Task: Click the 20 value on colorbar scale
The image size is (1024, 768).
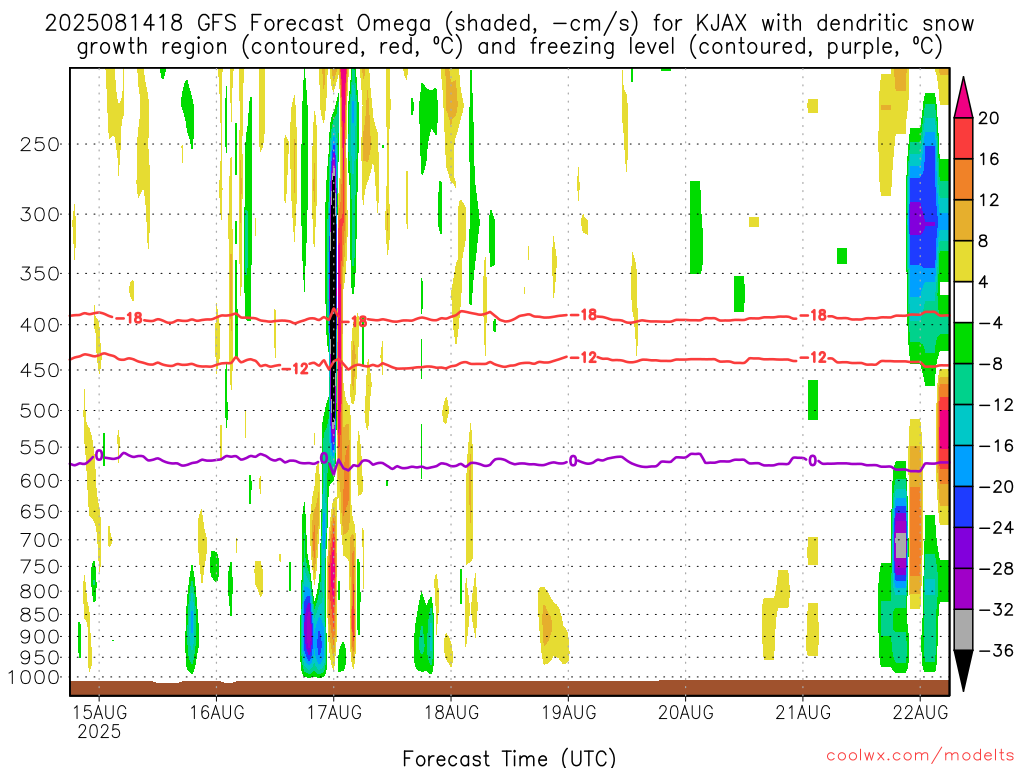Action: (x=989, y=119)
